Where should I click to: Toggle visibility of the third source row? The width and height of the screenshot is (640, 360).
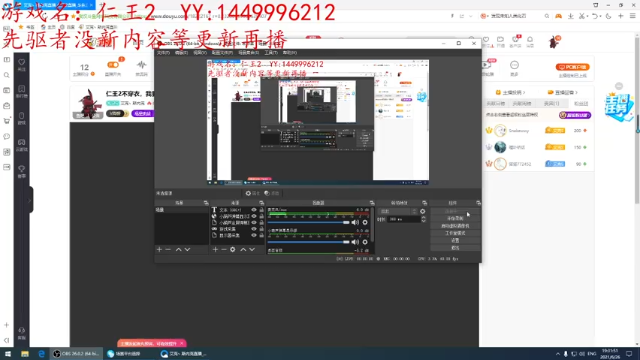[254, 223]
